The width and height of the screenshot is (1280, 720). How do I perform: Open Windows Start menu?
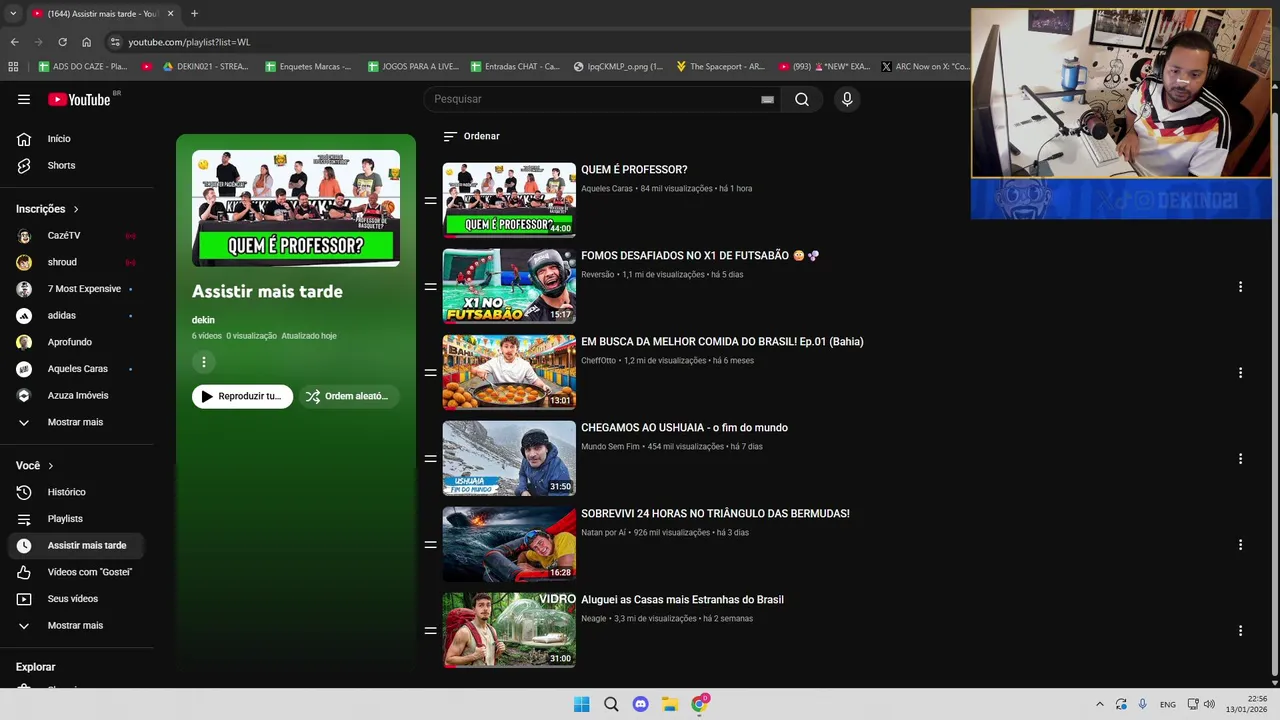click(581, 704)
